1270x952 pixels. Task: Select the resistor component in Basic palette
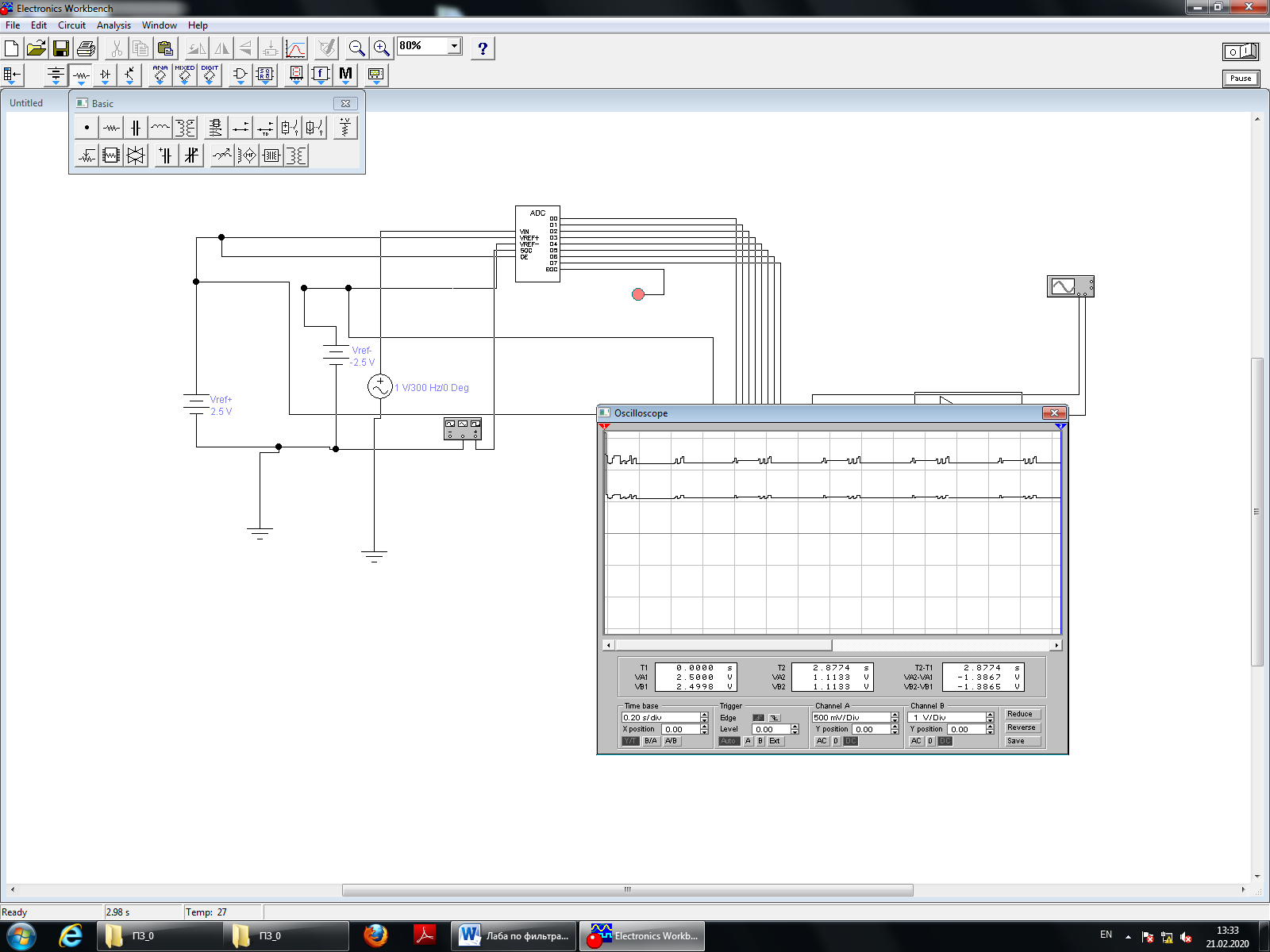pos(111,128)
